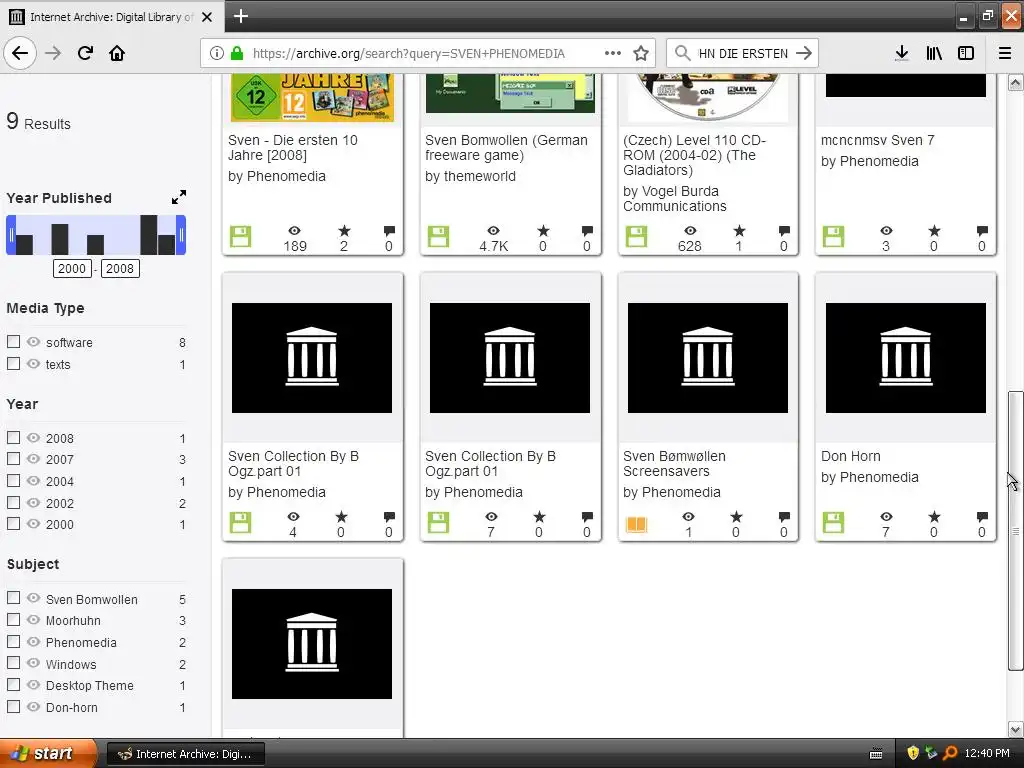This screenshot has width=1024, height=768.
Task: Click scroll up arrow of page scrollbar
Action: pyautogui.click(x=1015, y=83)
